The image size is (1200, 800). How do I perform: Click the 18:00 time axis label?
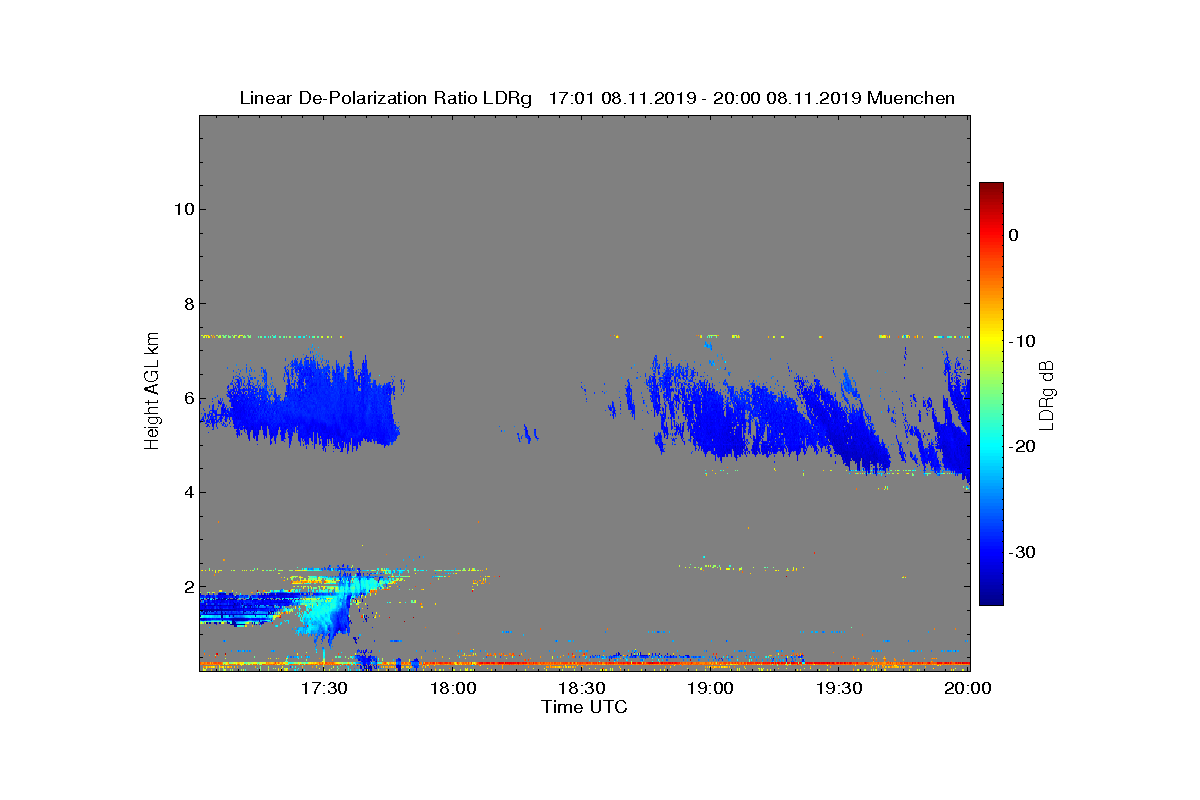point(452,689)
